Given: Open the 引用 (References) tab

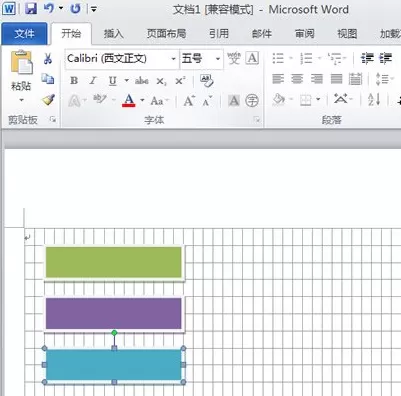Looking at the screenshot, I should click(219, 34).
